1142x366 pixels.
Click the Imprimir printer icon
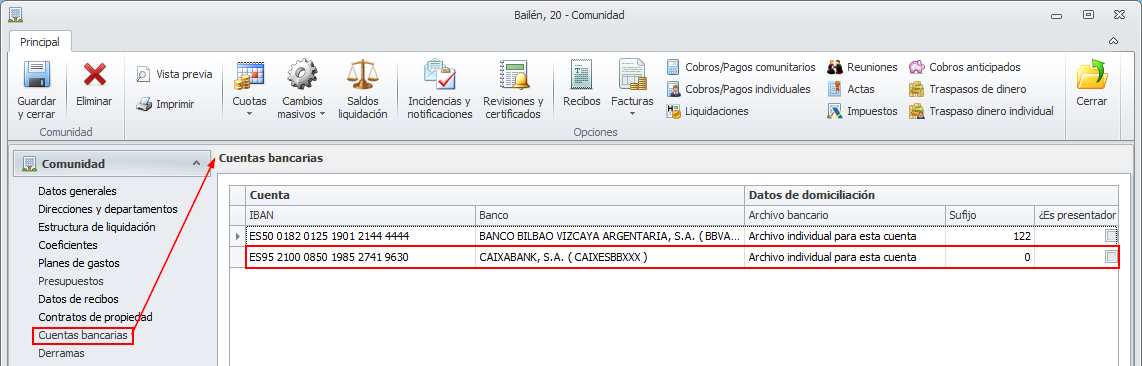pyautogui.click(x=144, y=105)
